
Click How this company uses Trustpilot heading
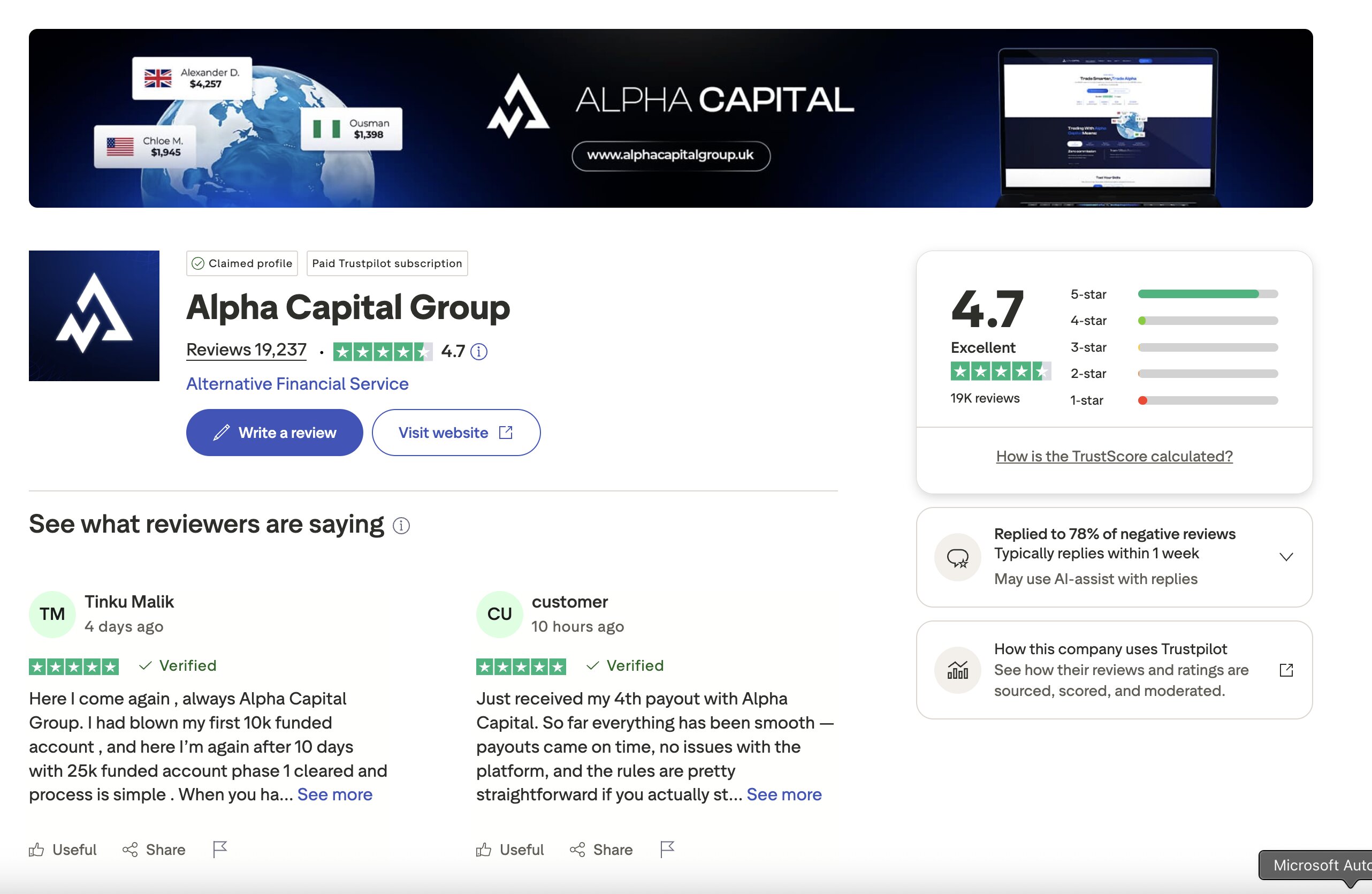tap(1110, 649)
